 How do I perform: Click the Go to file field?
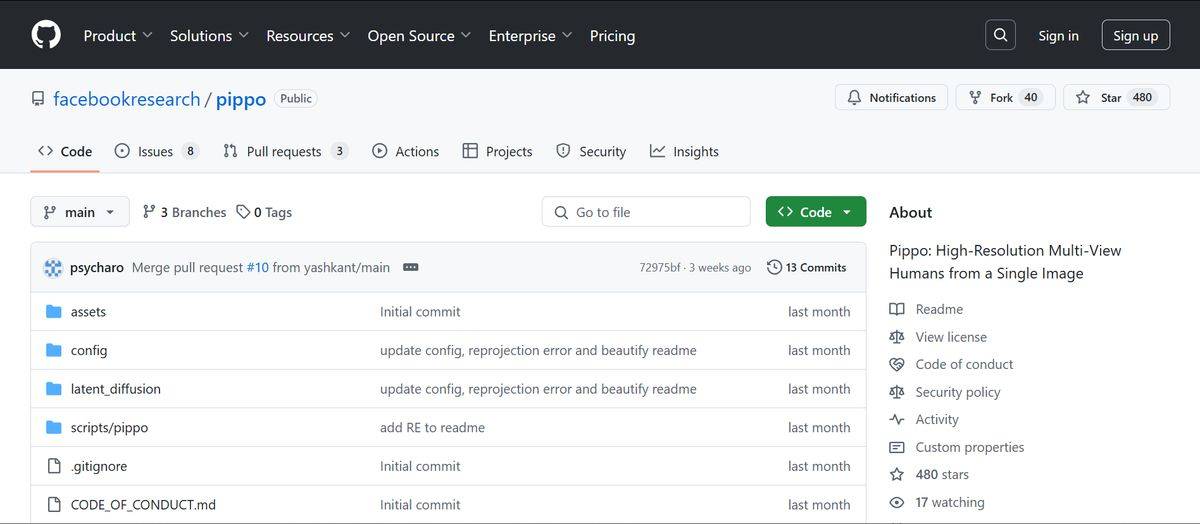click(x=646, y=212)
